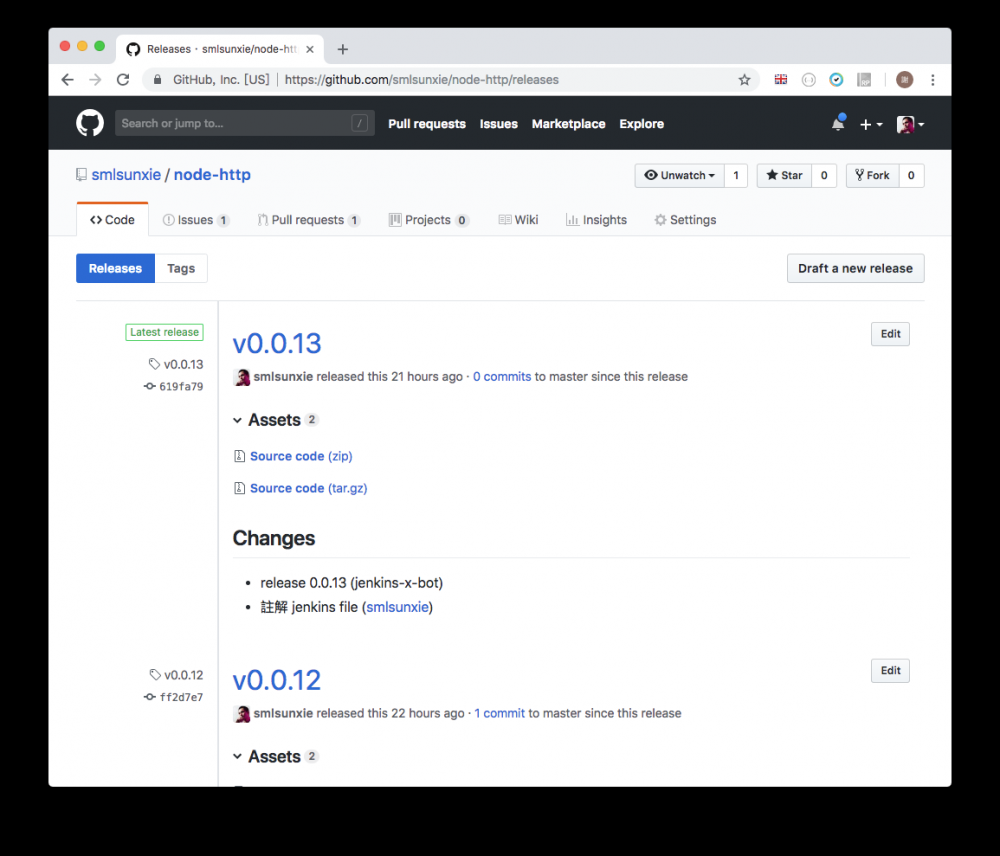
Task: Click Chrome profile avatar in toolbar
Action: click(904, 80)
